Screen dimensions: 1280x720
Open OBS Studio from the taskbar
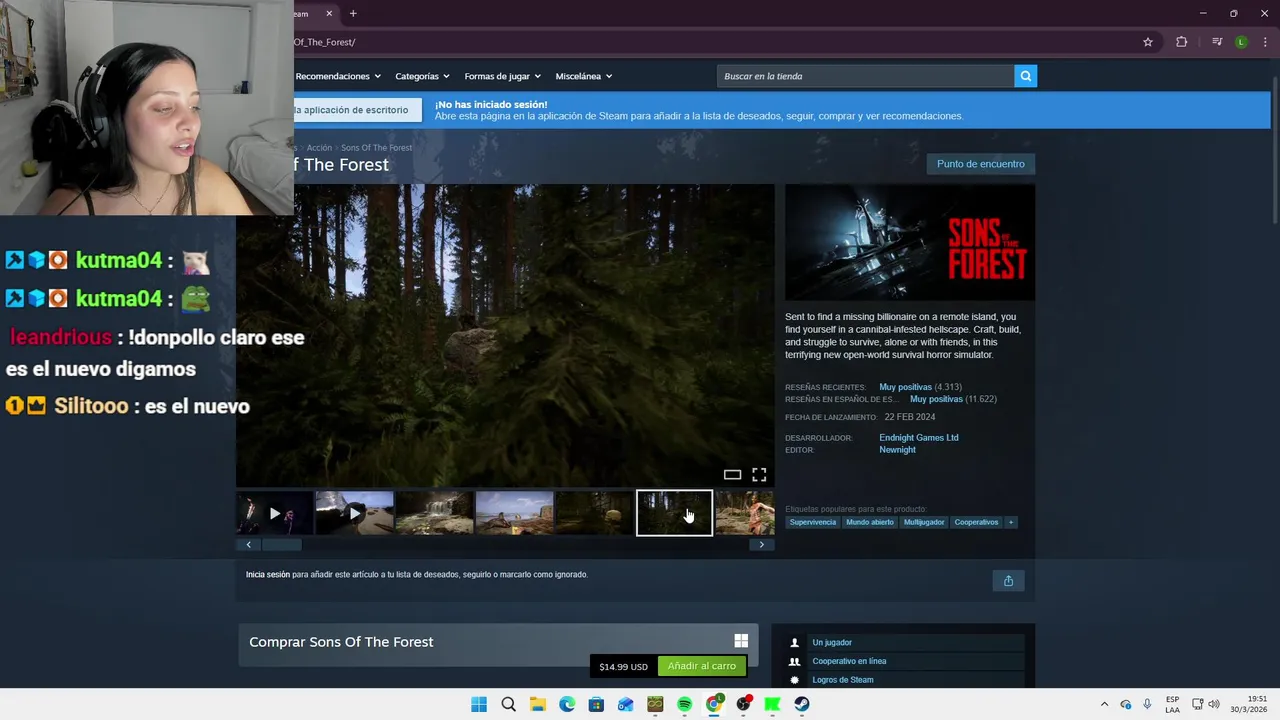tap(743, 704)
